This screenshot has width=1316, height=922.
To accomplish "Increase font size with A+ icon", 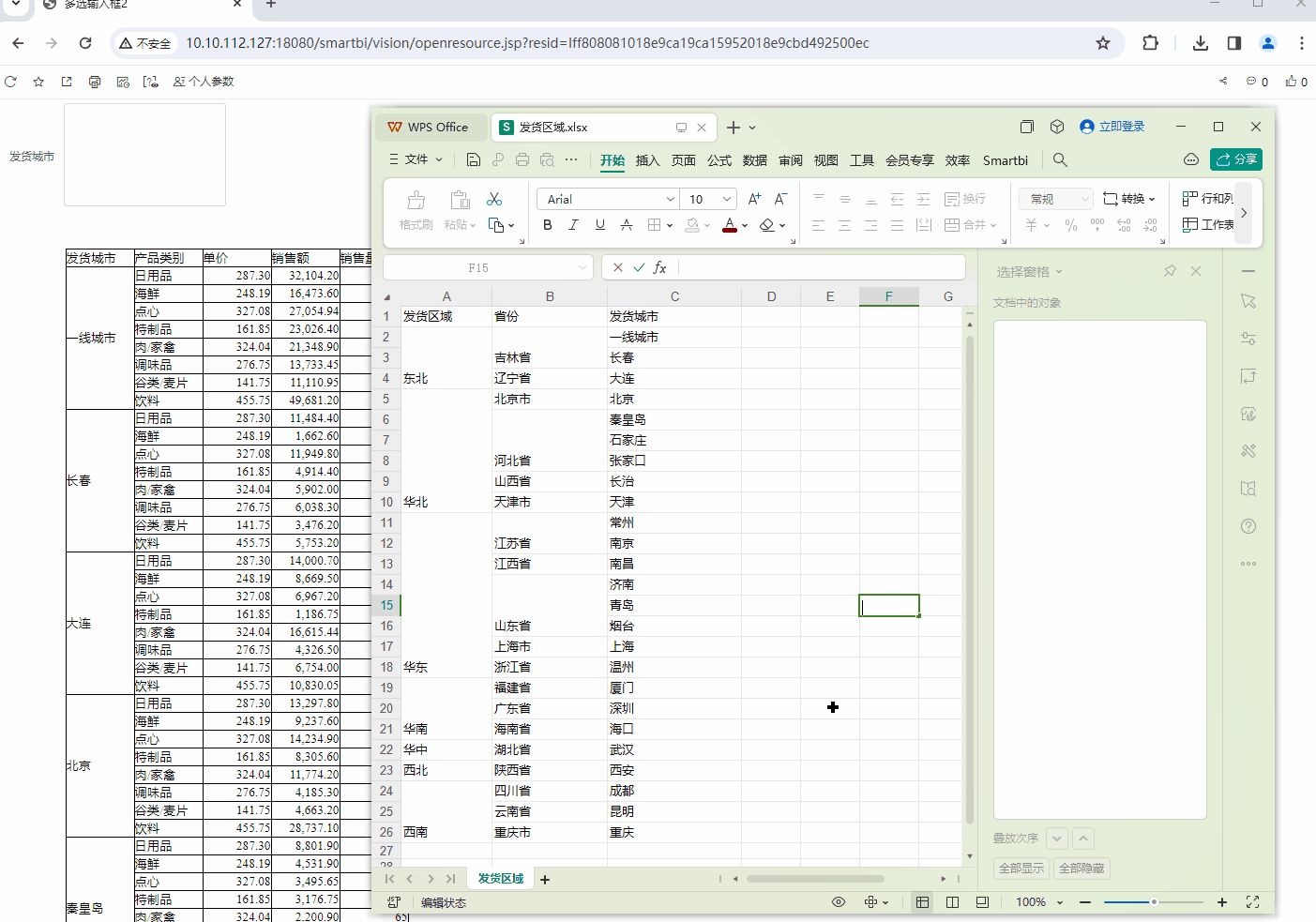I will pyautogui.click(x=754, y=199).
